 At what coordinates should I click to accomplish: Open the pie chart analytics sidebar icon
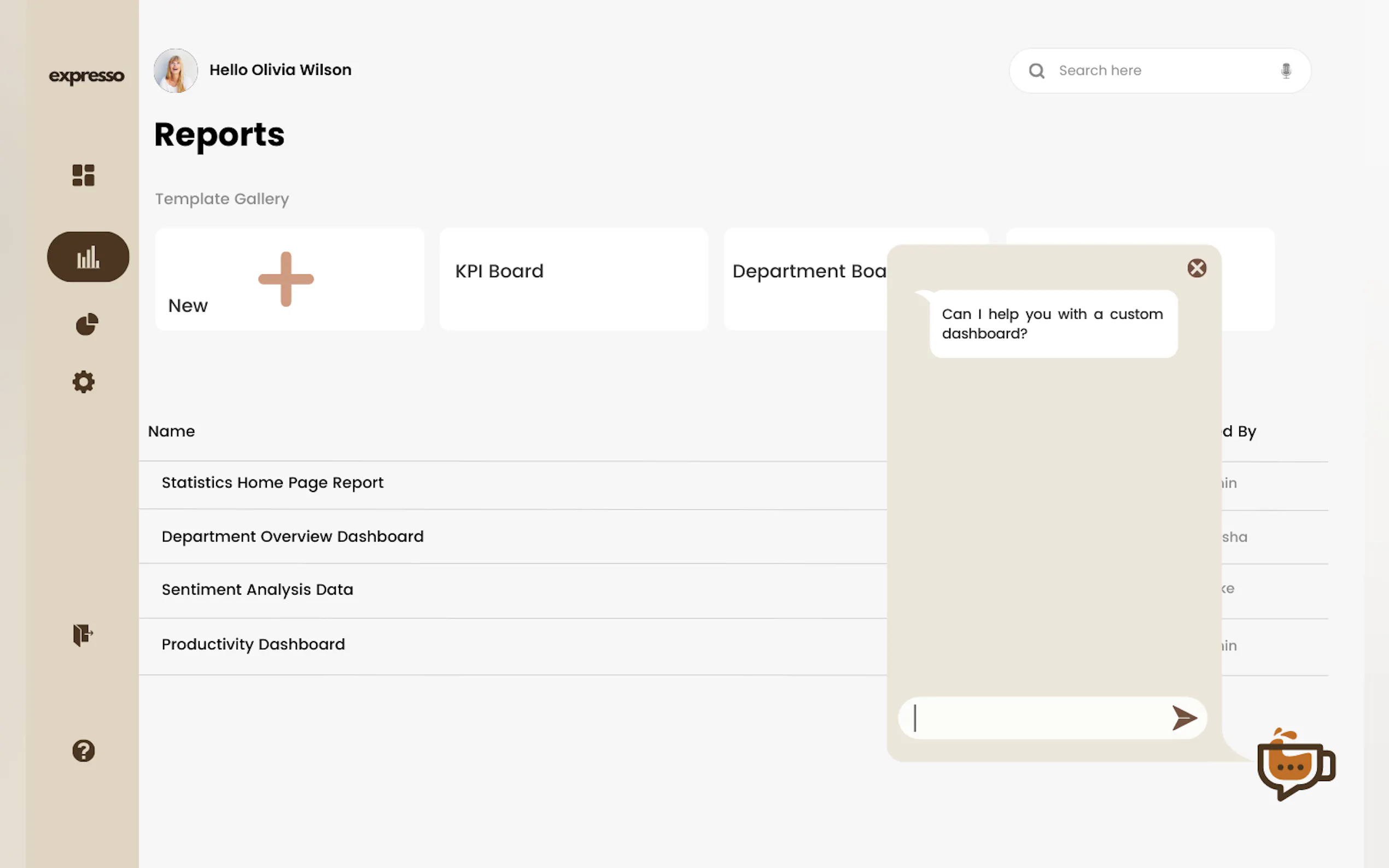[87, 324]
